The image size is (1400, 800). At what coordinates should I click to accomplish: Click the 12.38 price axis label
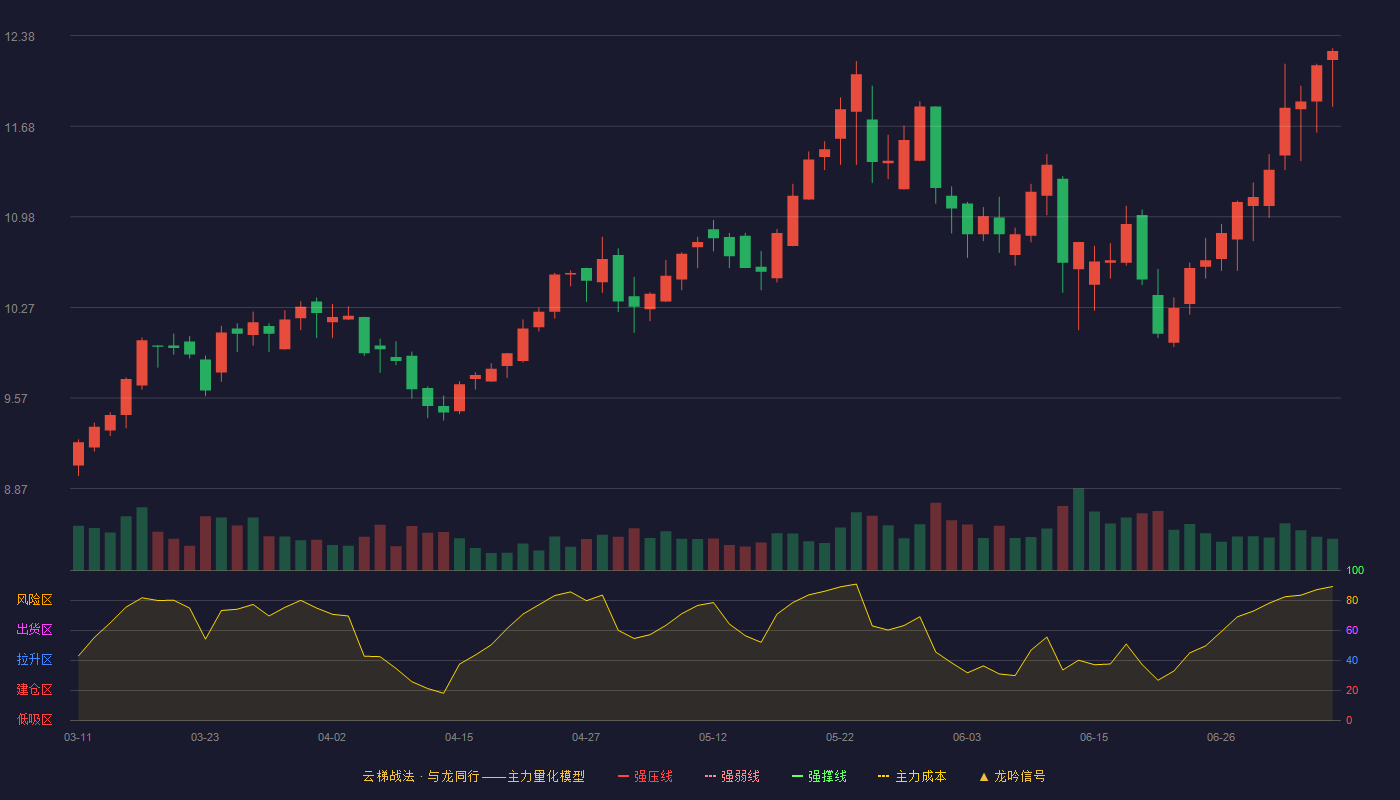[20, 37]
